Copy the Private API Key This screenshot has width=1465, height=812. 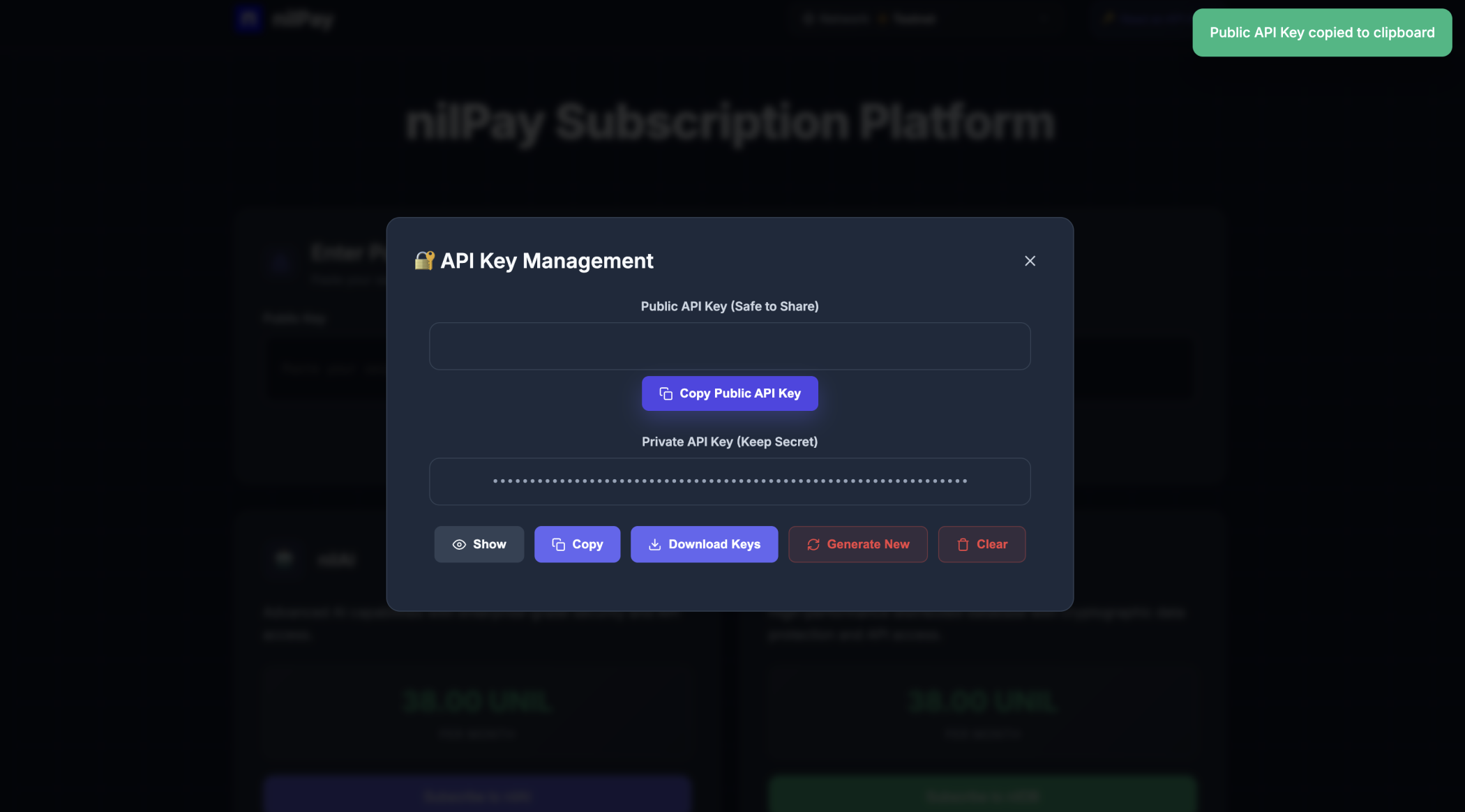577,544
